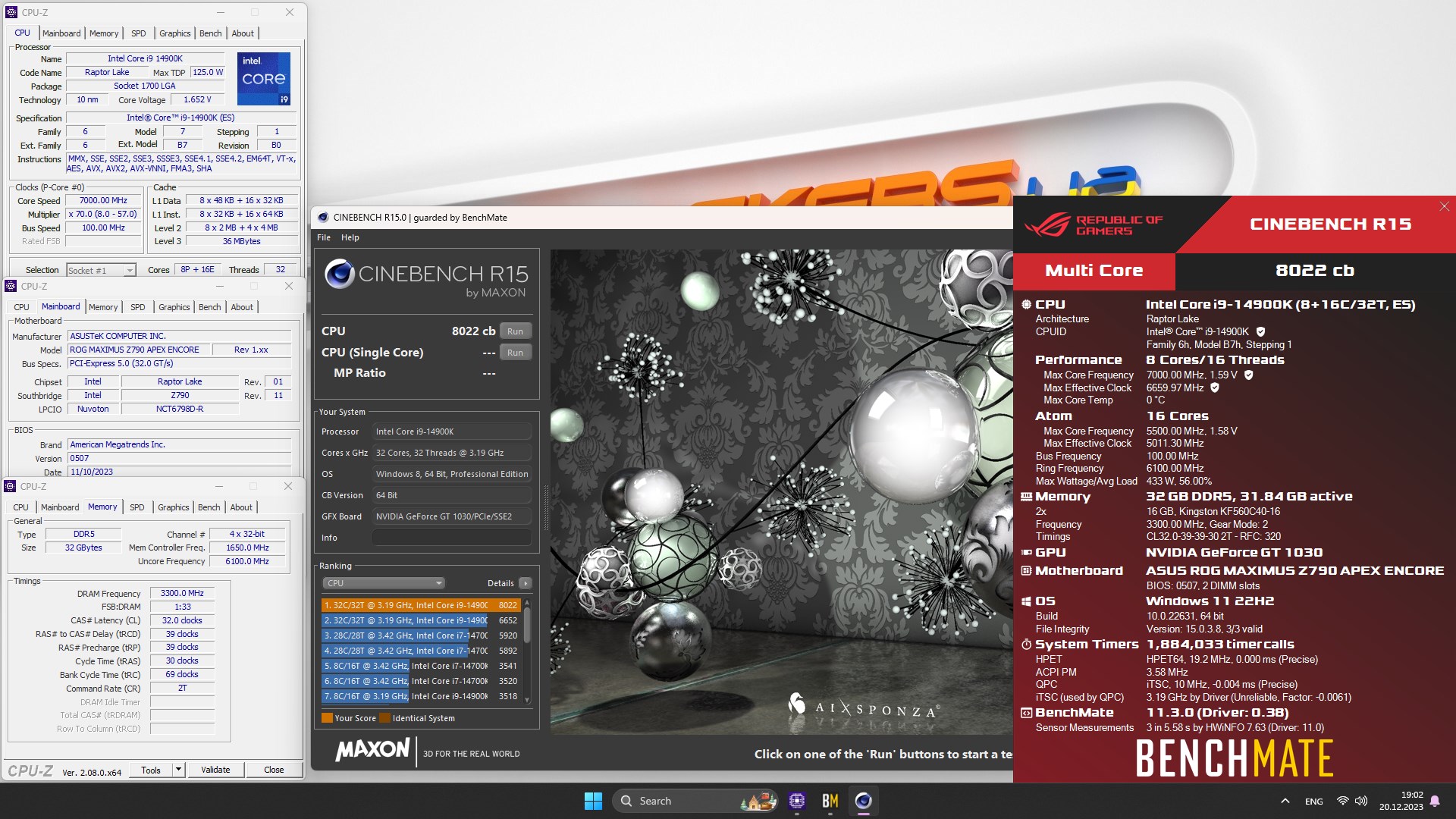Open CPU-Z from the taskbar chip icon
Screen dimensions: 1456x819
tap(797, 801)
